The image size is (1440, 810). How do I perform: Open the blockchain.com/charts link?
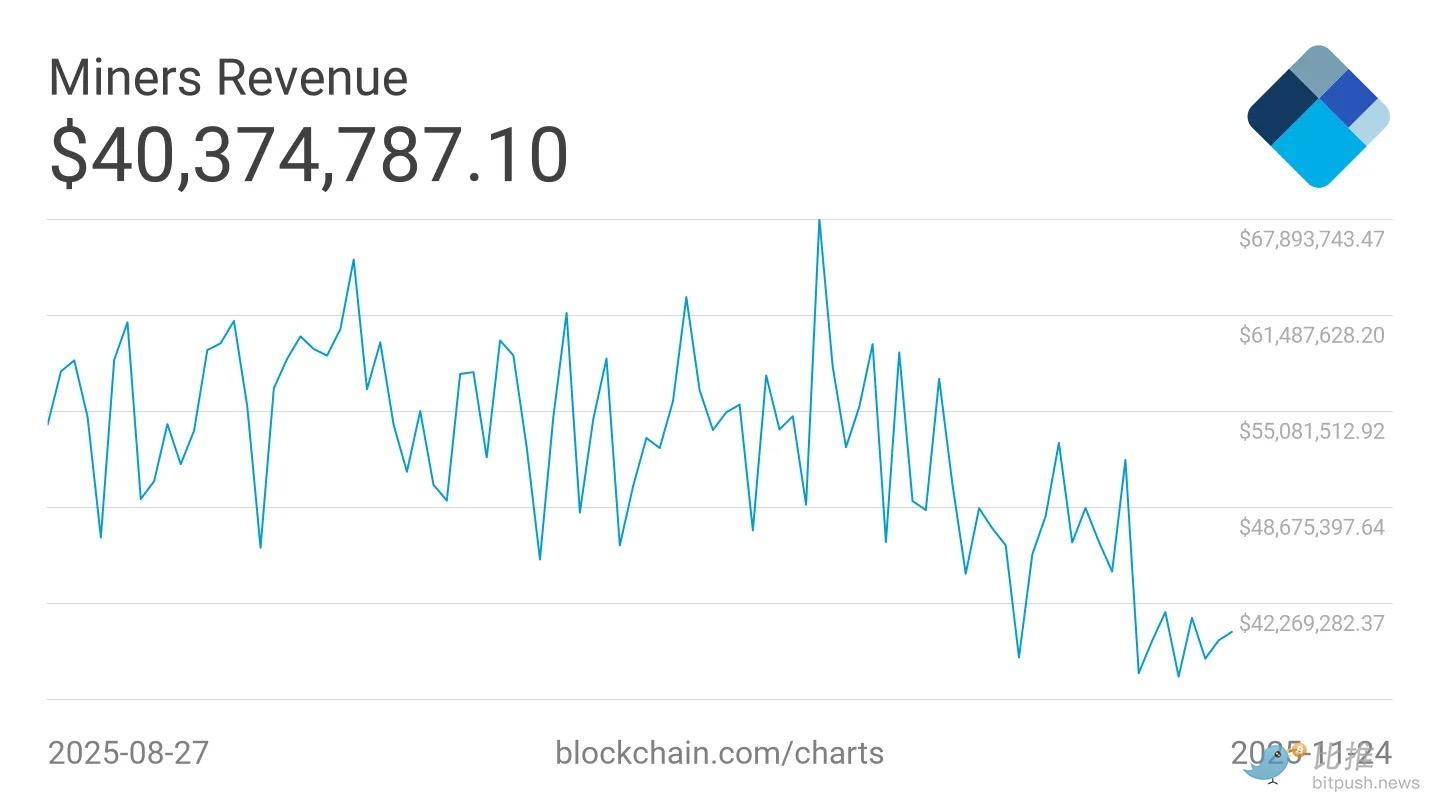pyautogui.click(x=719, y=752)
